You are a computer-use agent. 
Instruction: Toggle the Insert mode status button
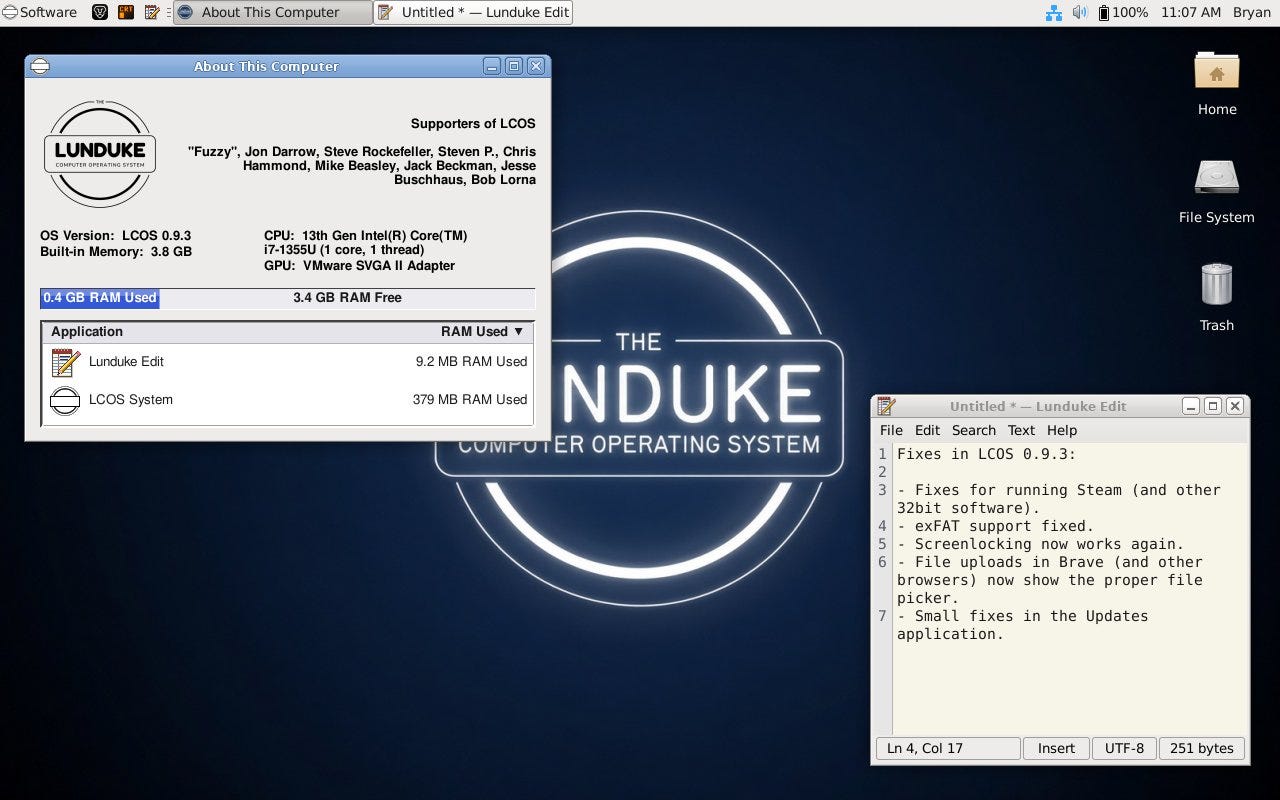tap(1056, 748)
